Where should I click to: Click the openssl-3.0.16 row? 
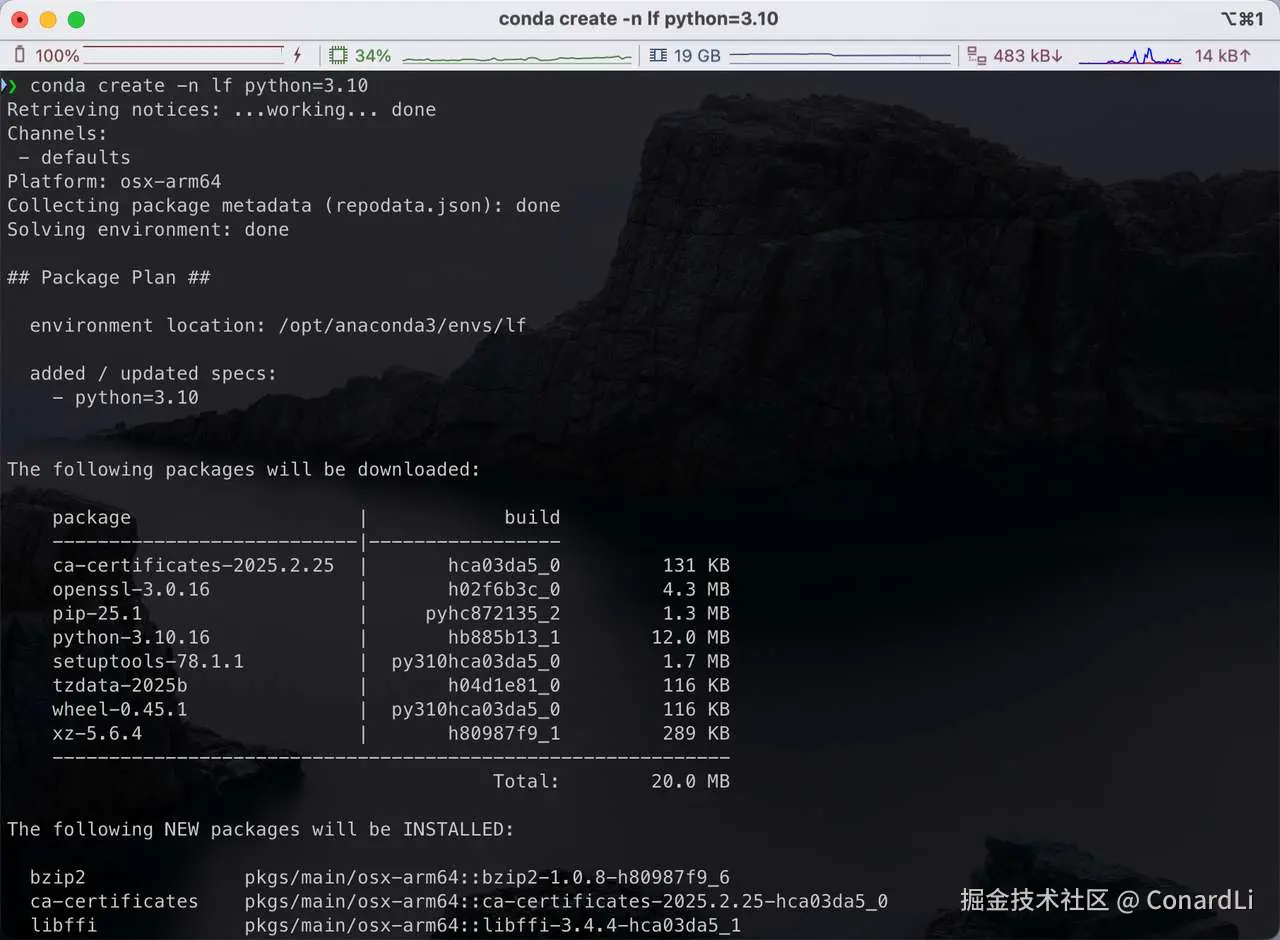pyautogui.click(x=391, y=590)
